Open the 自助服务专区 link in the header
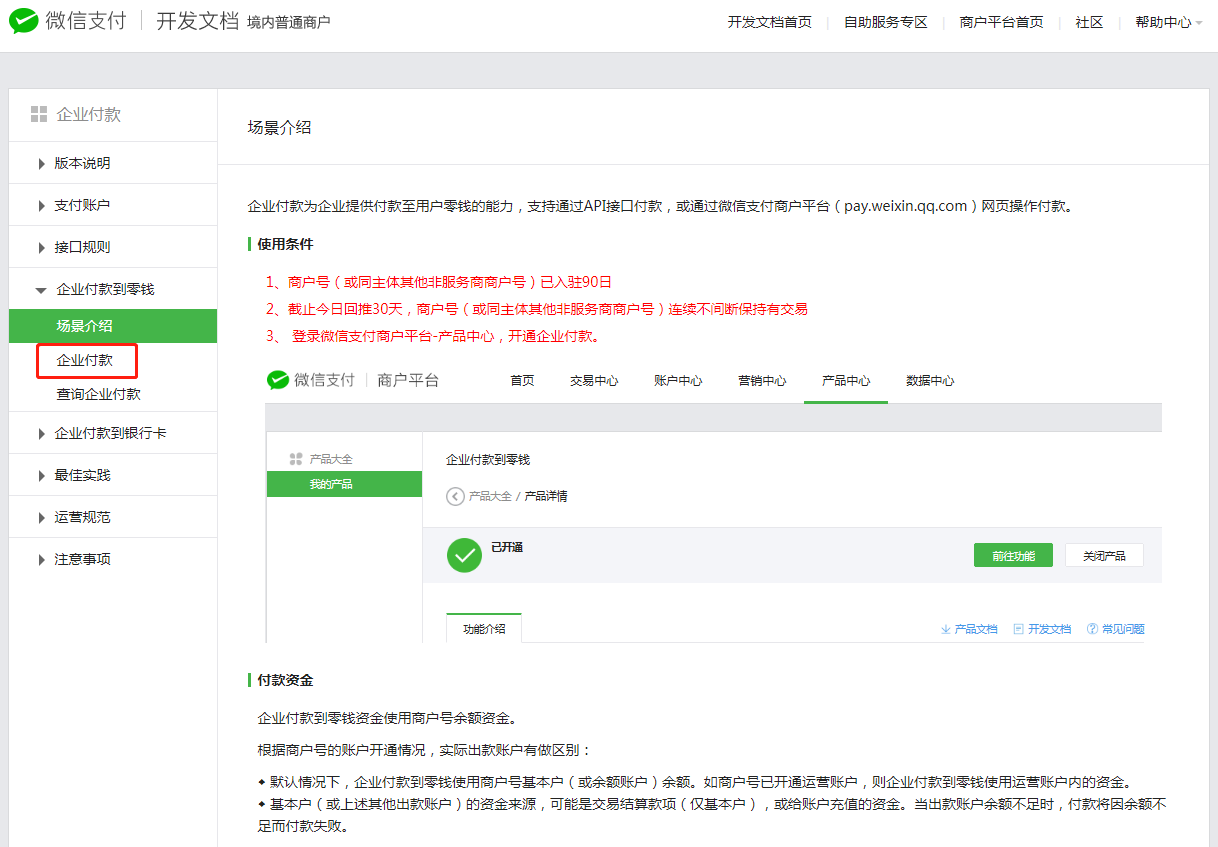The width and height of the screenshot is (1218, 847). point(886,22)
